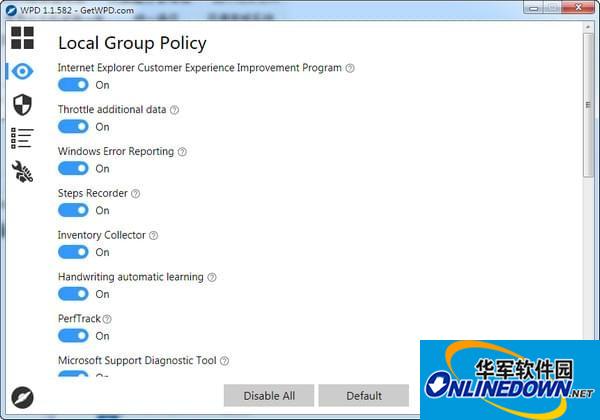The height and width of the screenshot is (420, 600).
Task: Show help for Throttle additional data
Action: click(x=174, y=110)
